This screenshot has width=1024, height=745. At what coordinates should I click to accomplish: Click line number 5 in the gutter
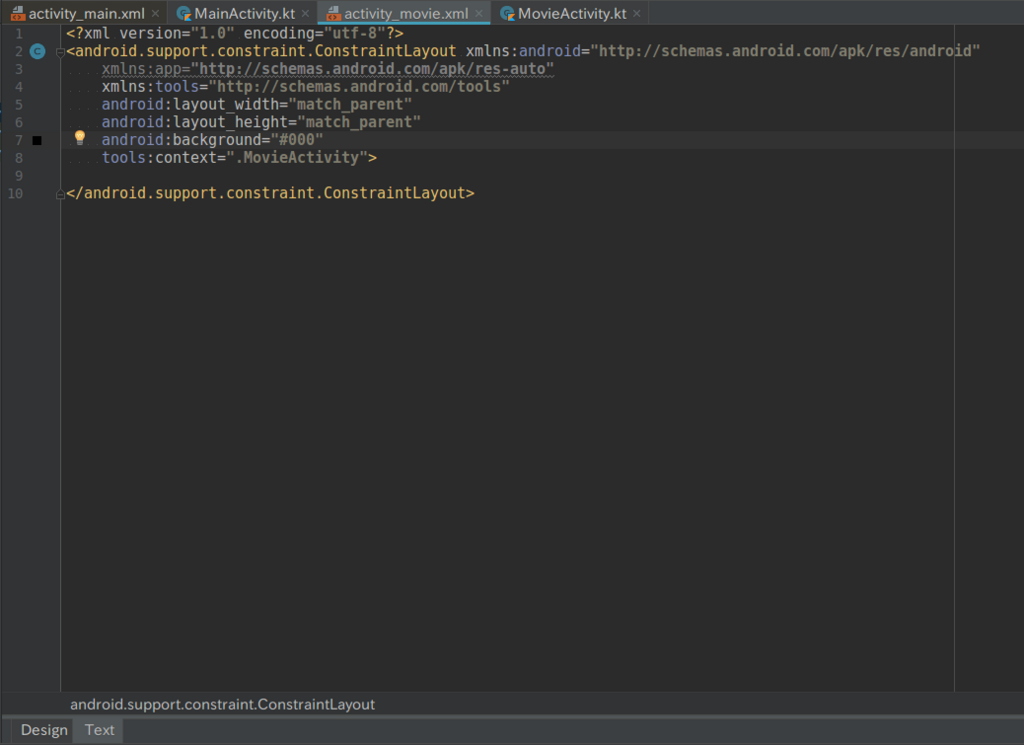click(x=18, y=104)
